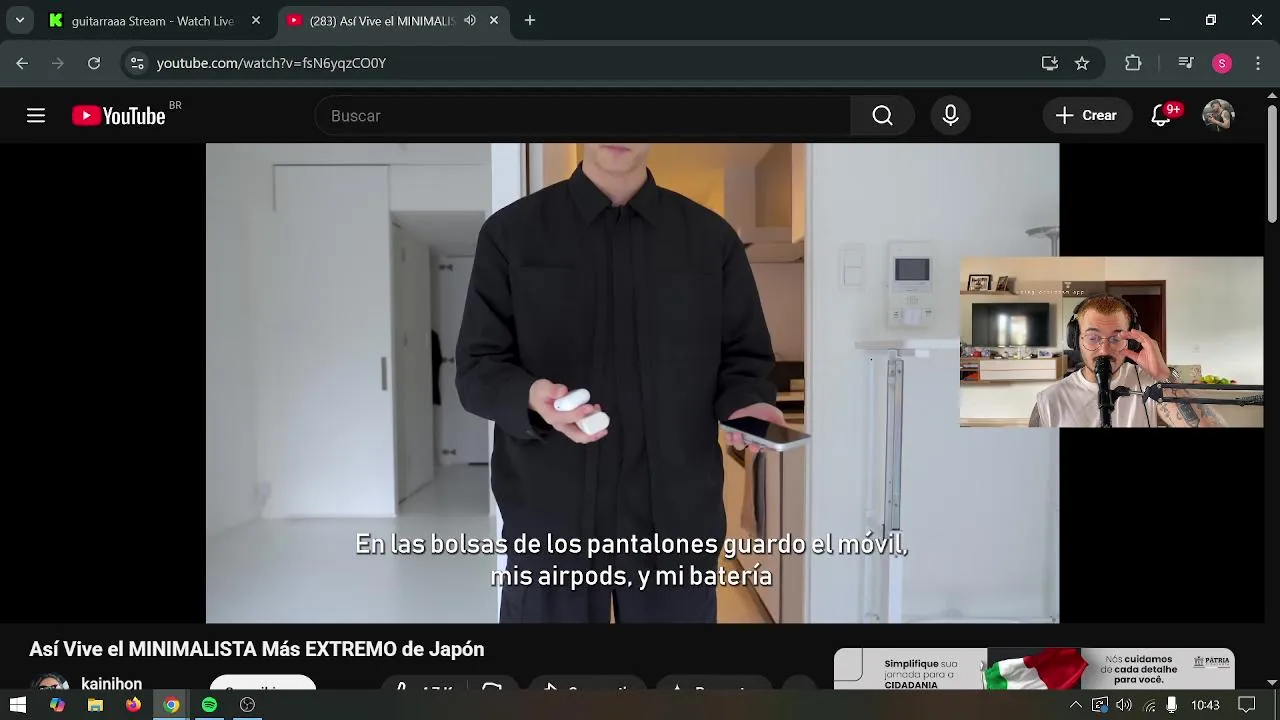Open Copilot from the taskbar

57,705
